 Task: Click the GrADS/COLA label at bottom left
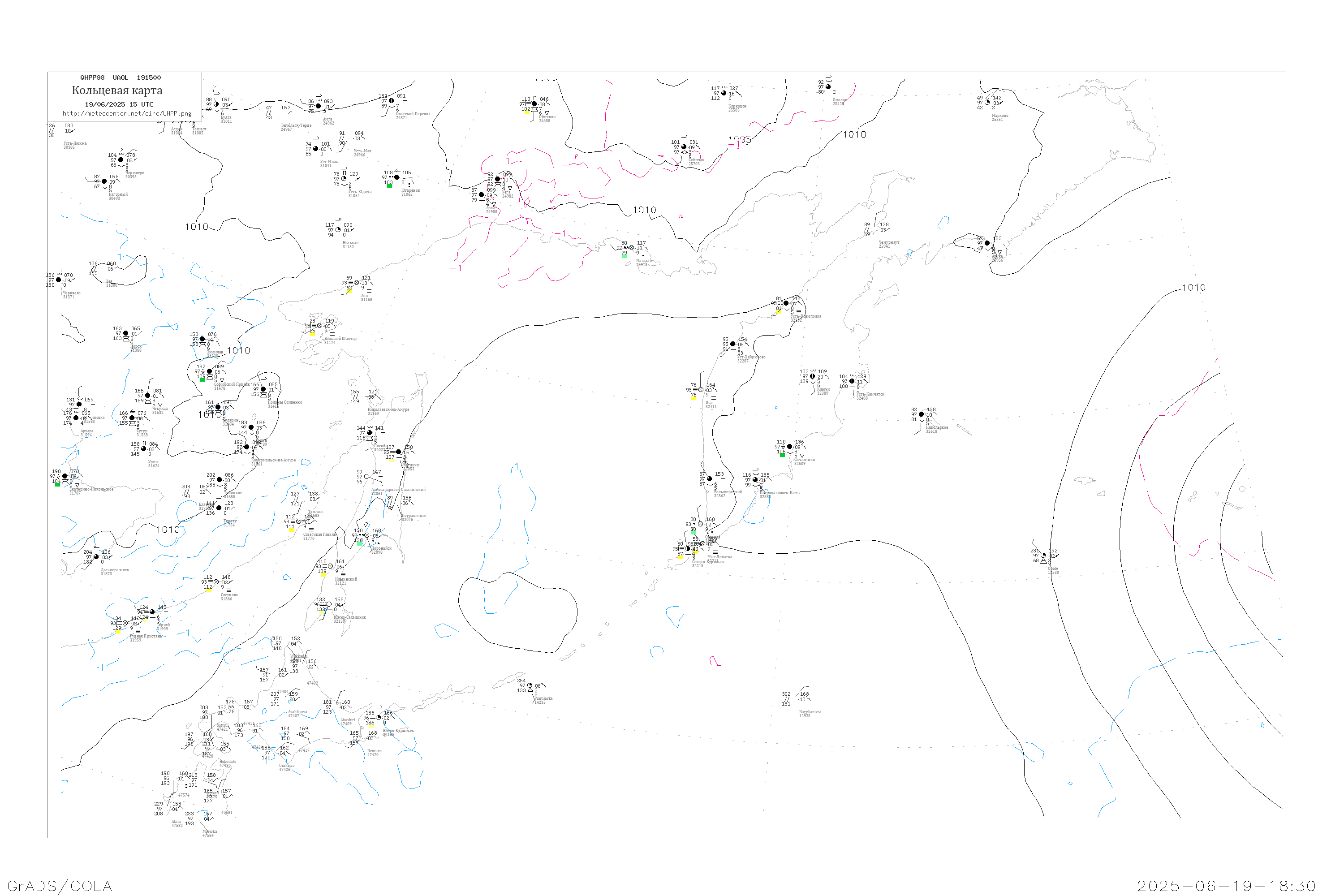60,886
